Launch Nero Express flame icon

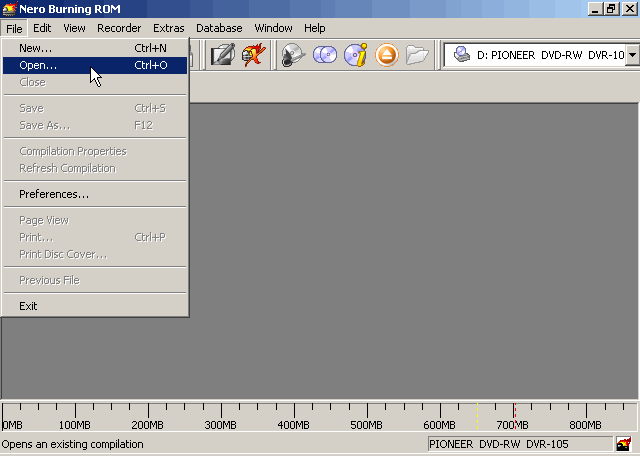click(253, 55)
